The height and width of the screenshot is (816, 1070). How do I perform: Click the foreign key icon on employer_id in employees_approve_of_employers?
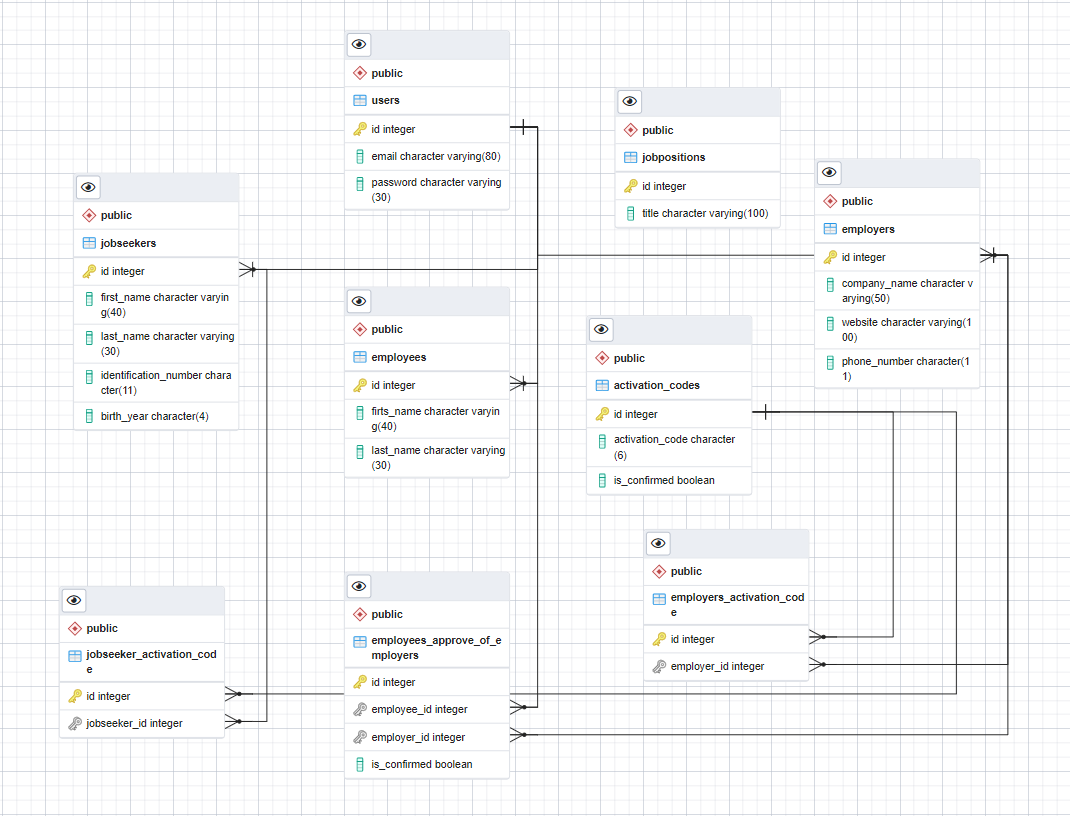pos(360,736)
